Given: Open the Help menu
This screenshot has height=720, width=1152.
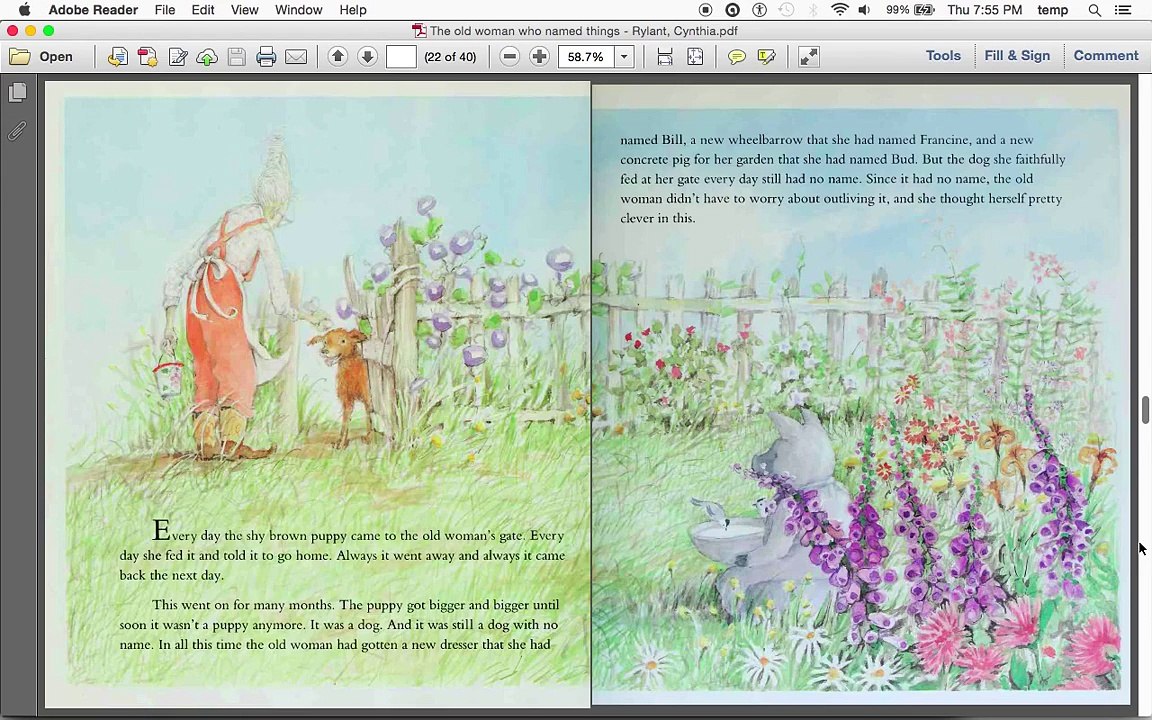Looking at the screenshot, I should [353, 10].
